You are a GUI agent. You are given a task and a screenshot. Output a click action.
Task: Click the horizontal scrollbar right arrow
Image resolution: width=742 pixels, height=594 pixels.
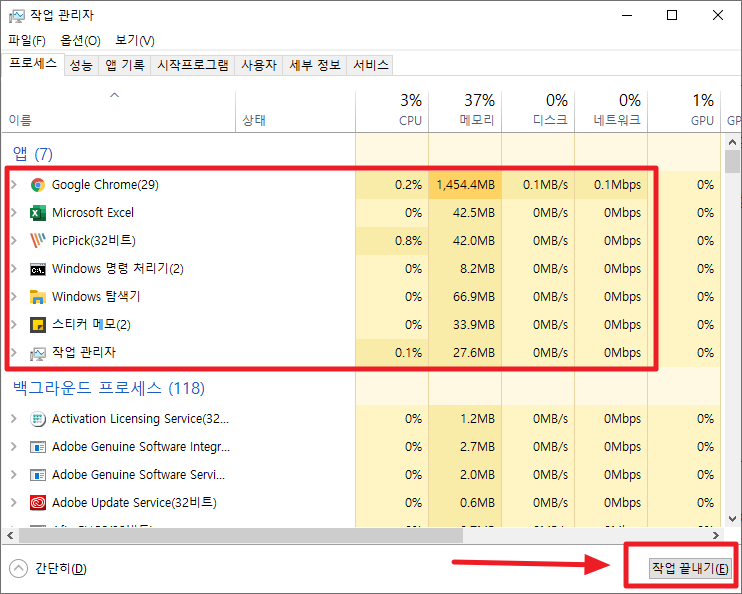click(x=716, y=535)
